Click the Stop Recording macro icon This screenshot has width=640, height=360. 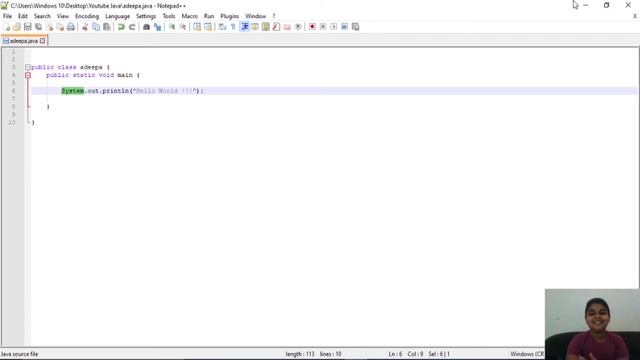323,27
